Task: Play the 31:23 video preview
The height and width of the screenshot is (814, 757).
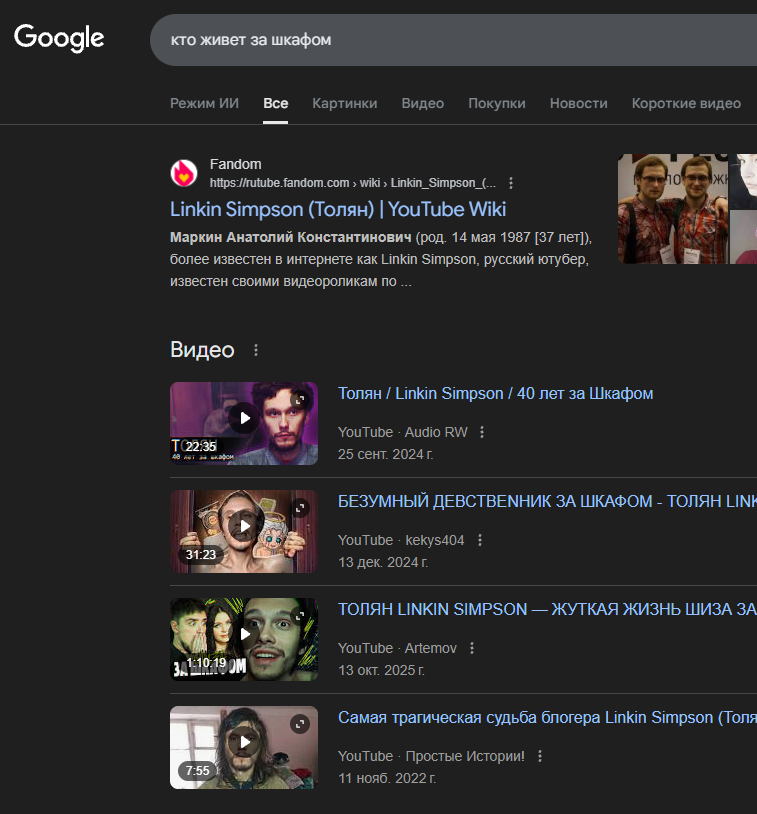Action: click(244, 526)
